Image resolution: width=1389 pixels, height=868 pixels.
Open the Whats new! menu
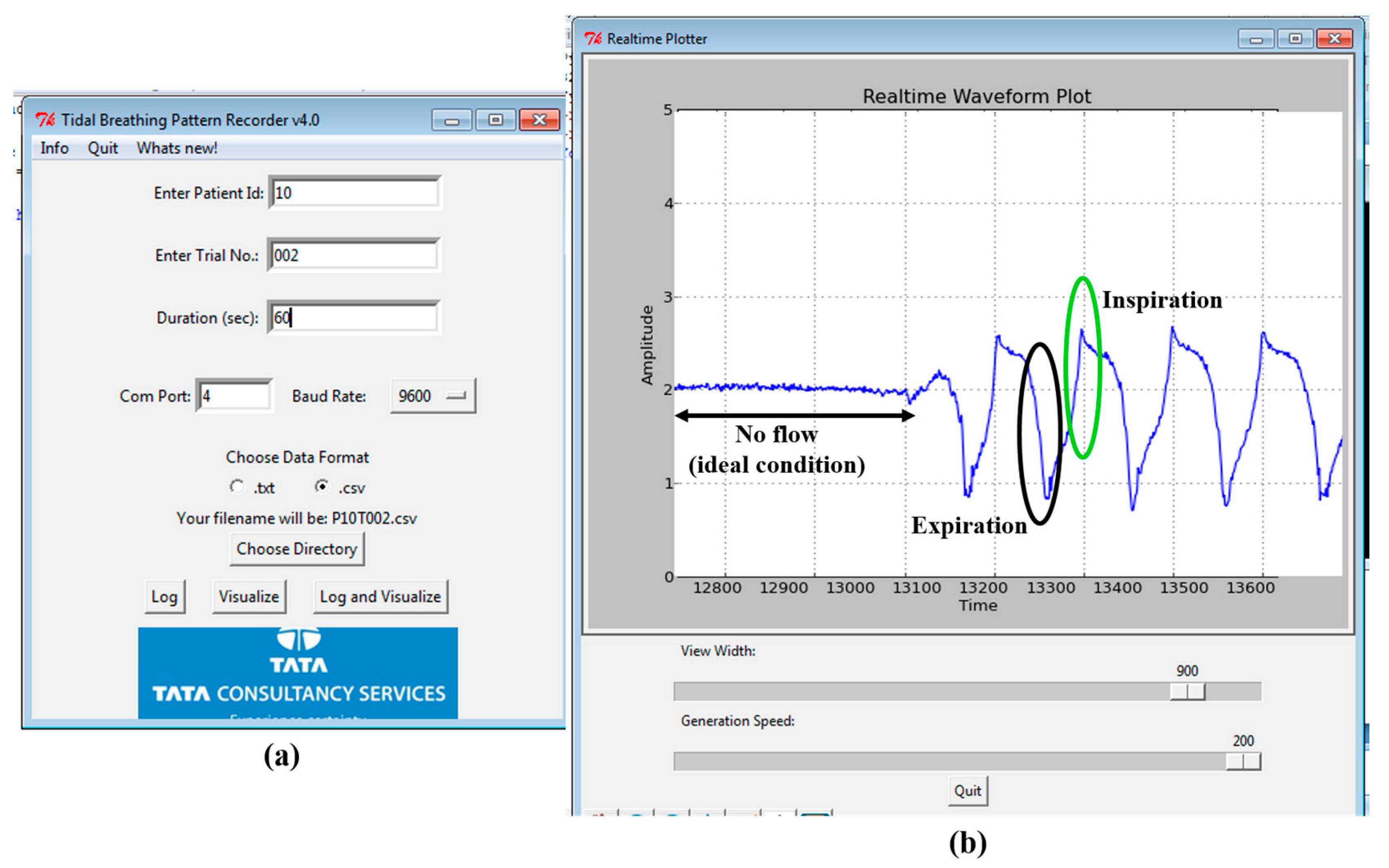pos(177,148)
